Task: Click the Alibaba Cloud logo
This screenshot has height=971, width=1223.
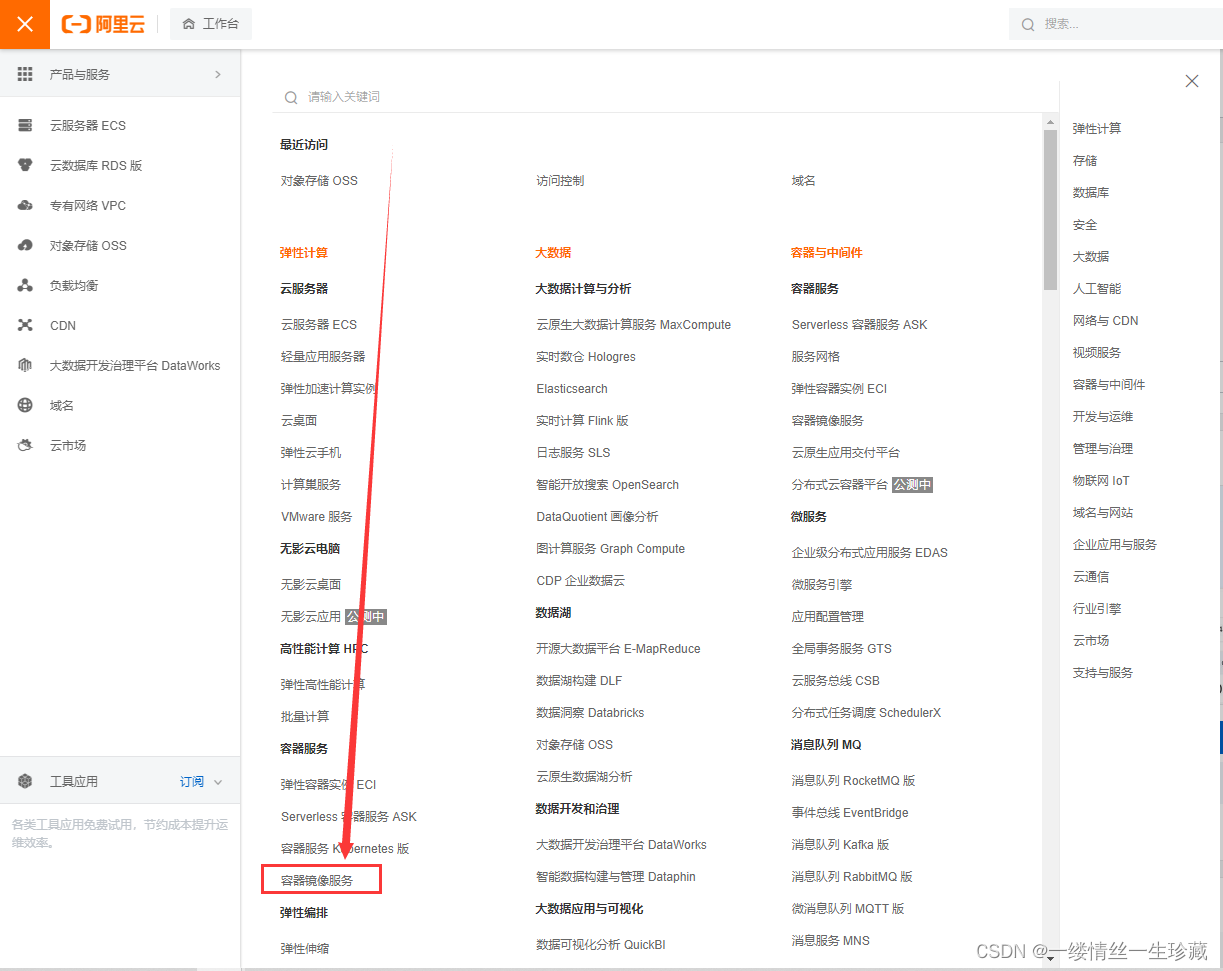Action: click(103, 24)
